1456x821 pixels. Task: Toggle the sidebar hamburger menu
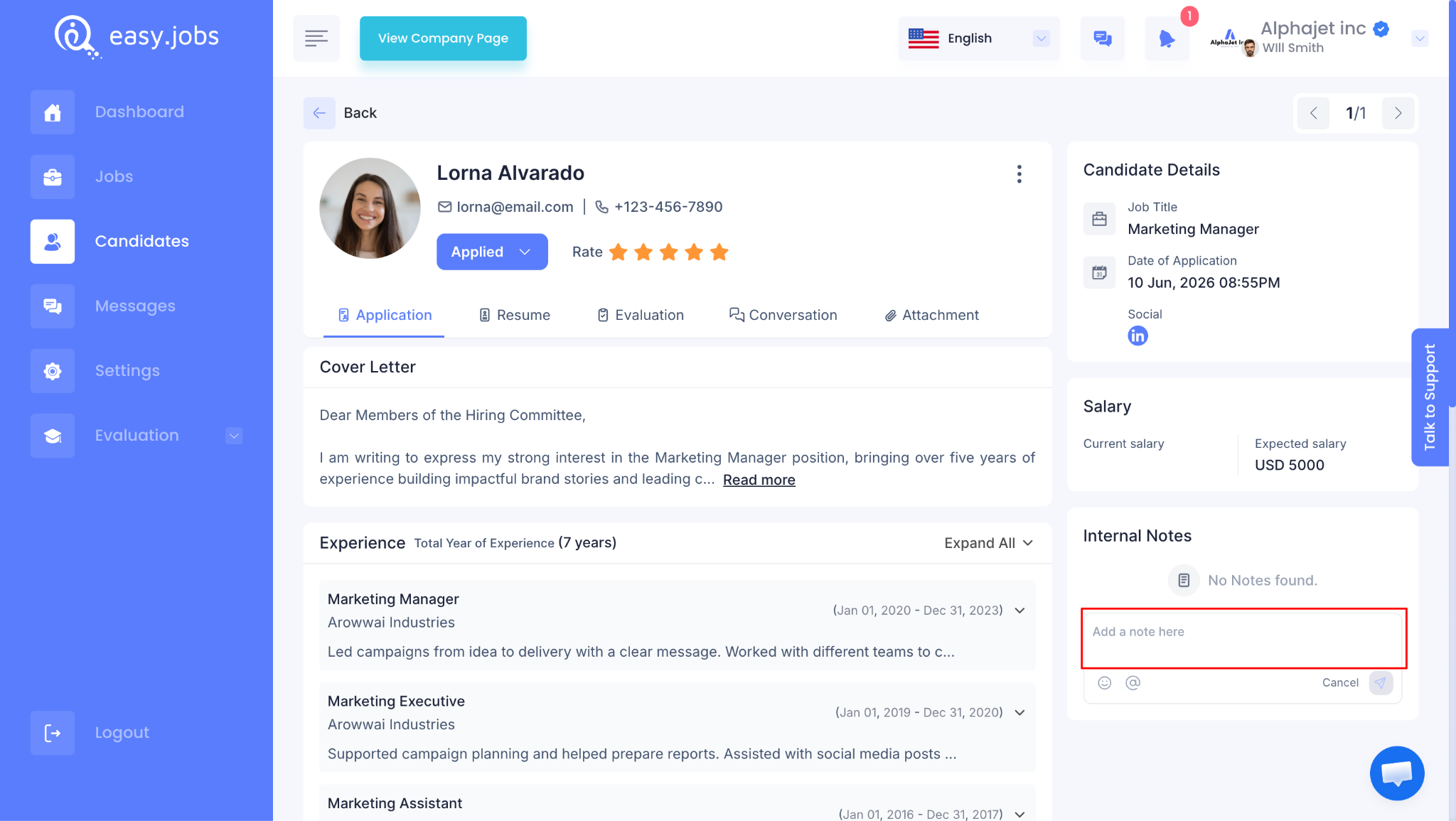pyautogui.click(x=316, y=38)
